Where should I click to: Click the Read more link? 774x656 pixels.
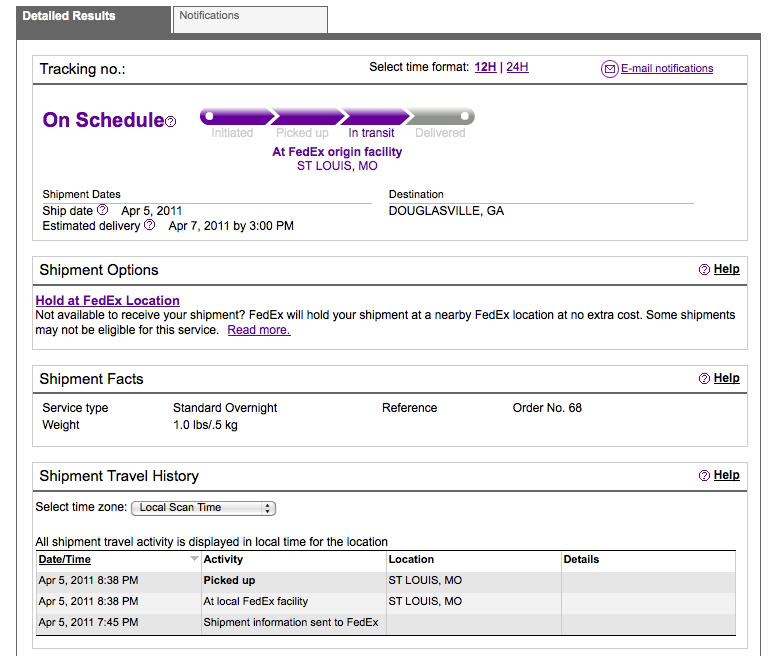tap(258, 330)
